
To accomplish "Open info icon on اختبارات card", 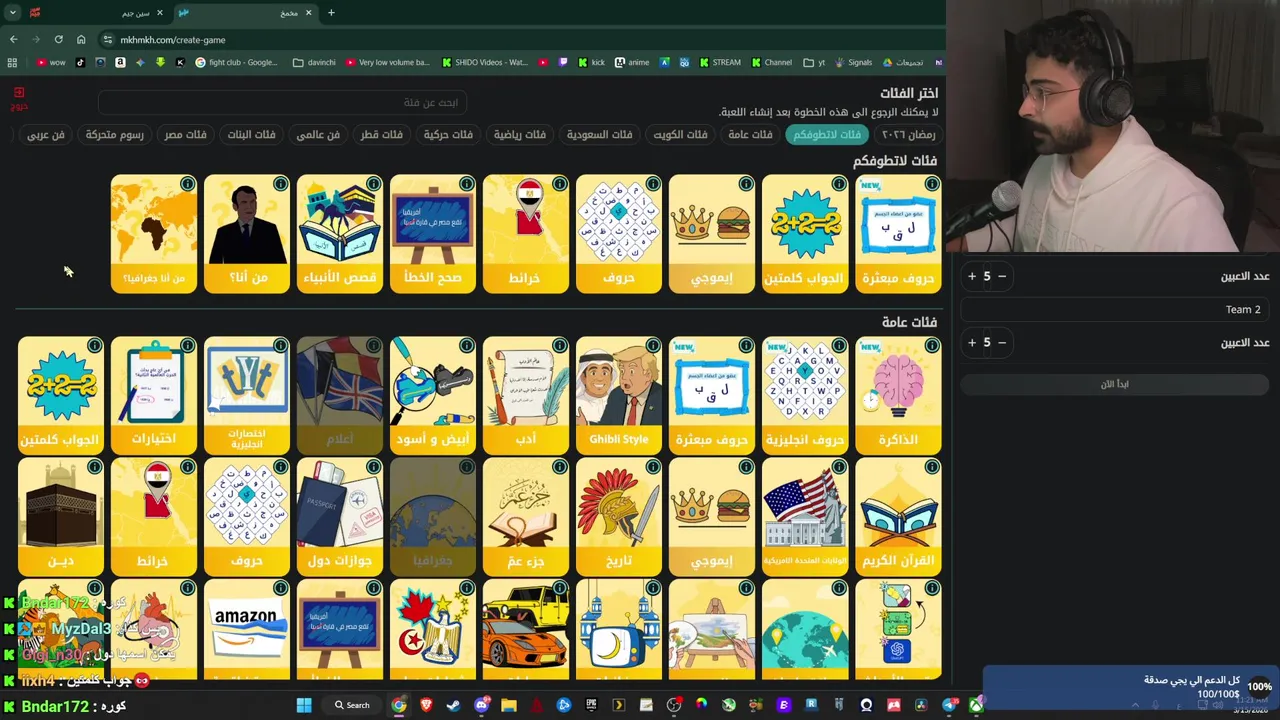I will [187, 346].
